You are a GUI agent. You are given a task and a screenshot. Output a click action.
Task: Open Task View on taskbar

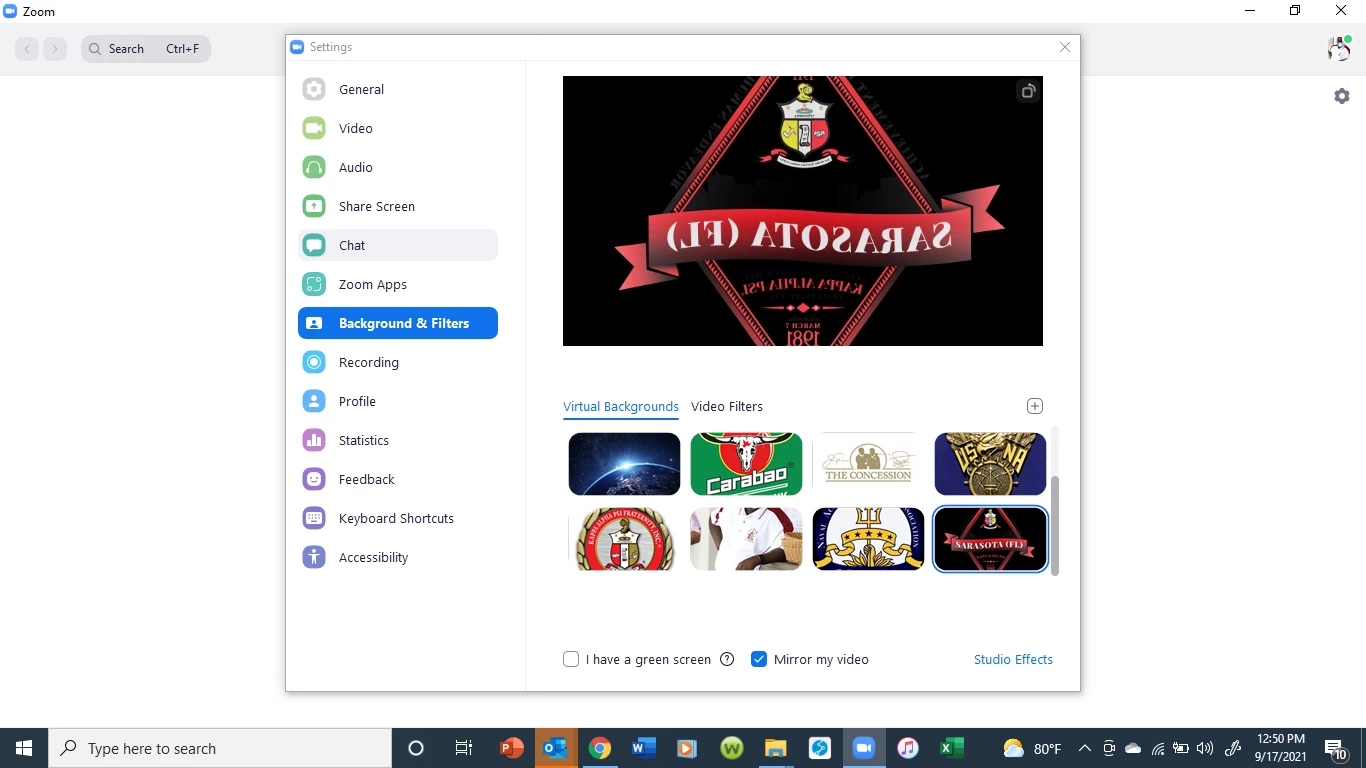[x=464, y=748]
